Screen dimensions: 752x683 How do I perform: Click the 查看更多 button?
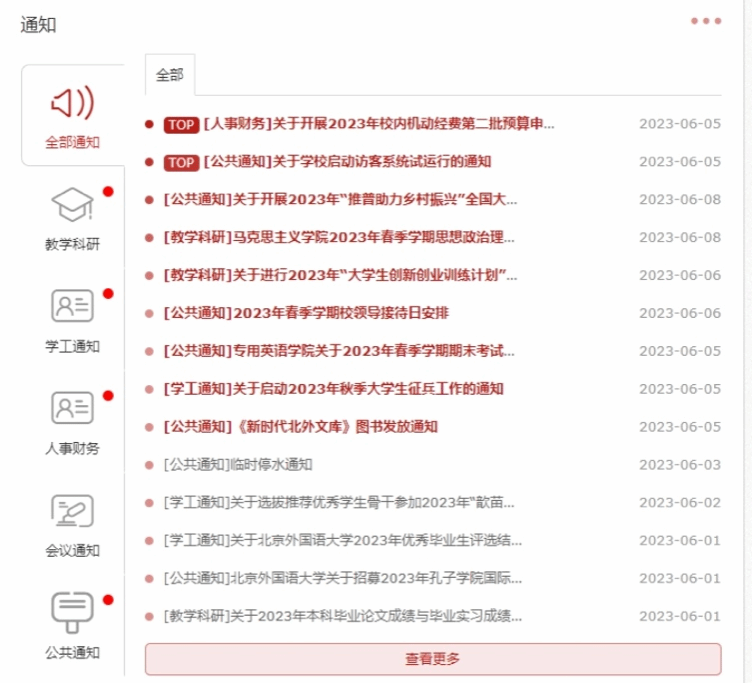click(432, 659)
